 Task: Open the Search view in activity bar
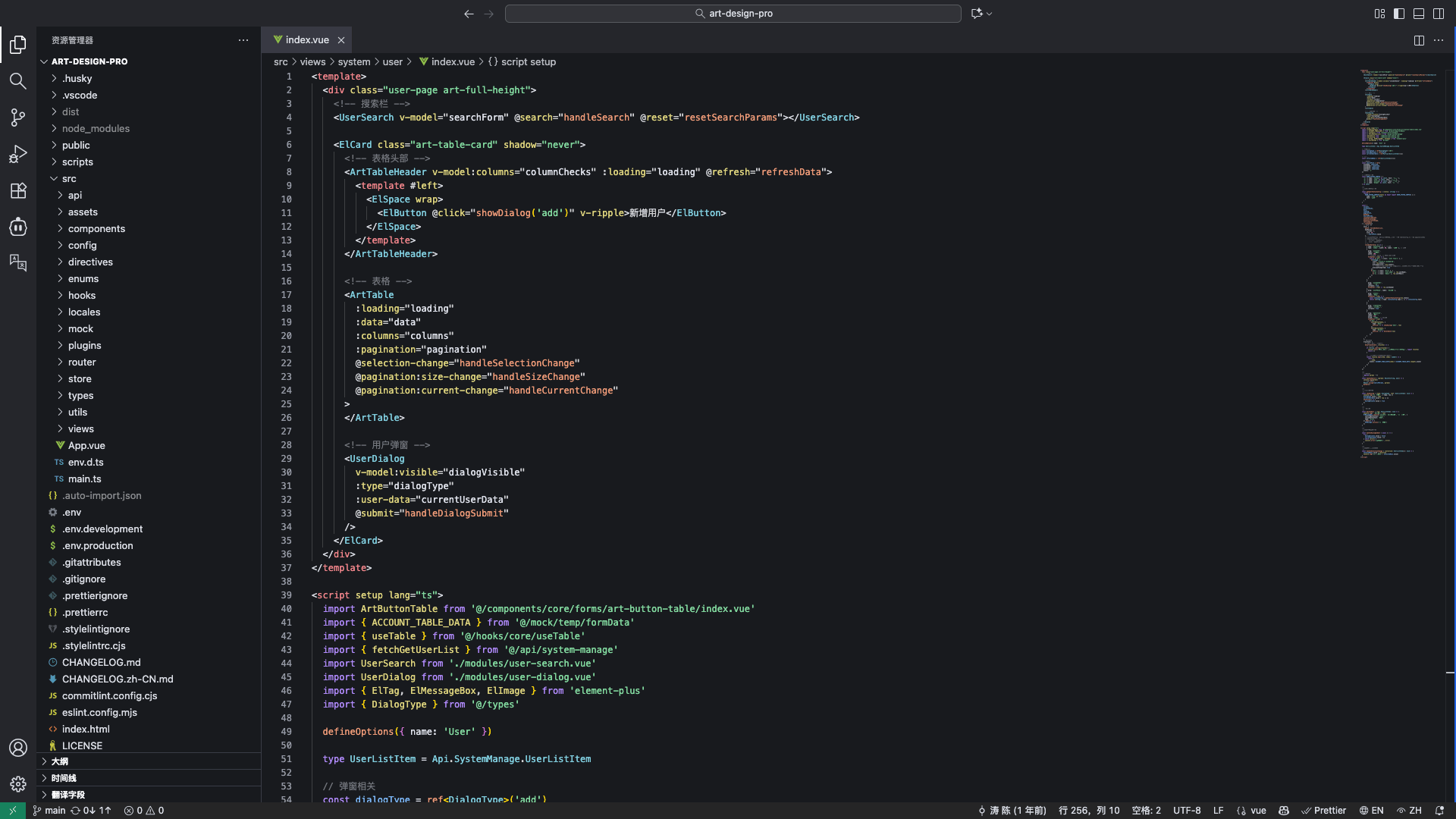tap(18, 81)
